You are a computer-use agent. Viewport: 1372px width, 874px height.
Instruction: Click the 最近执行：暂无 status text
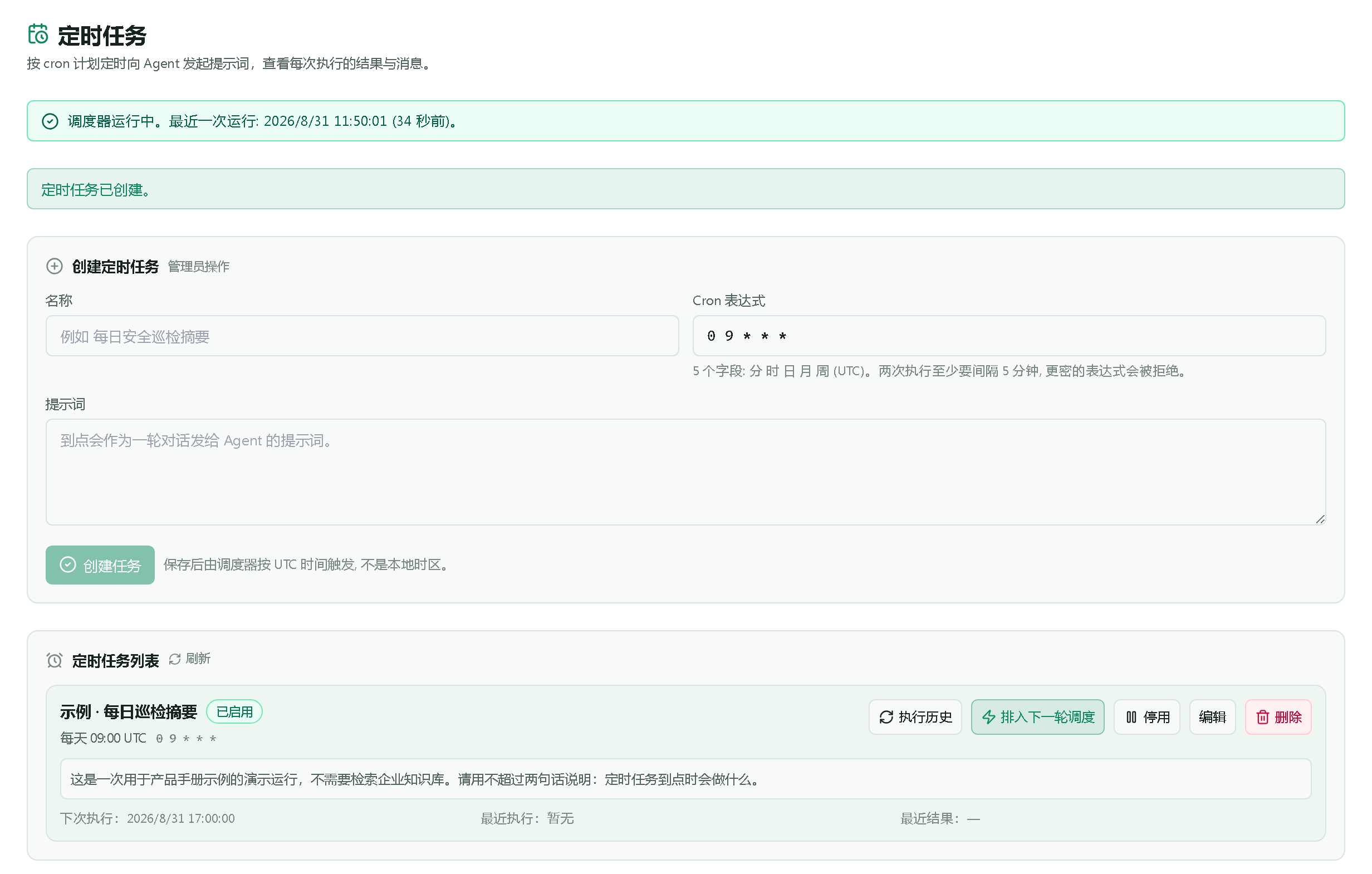527,818
